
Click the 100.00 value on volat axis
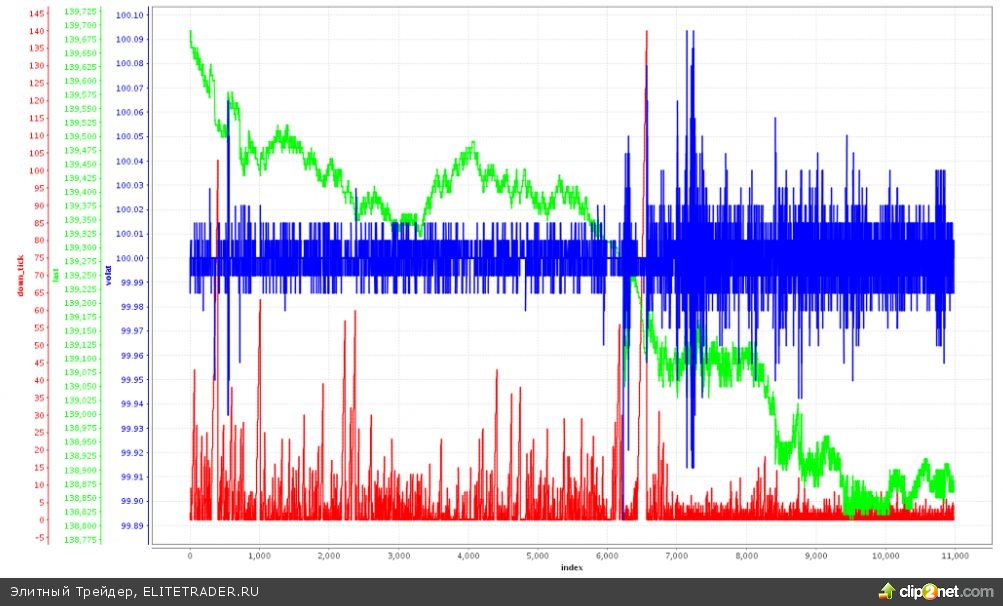tap(131, 258)
